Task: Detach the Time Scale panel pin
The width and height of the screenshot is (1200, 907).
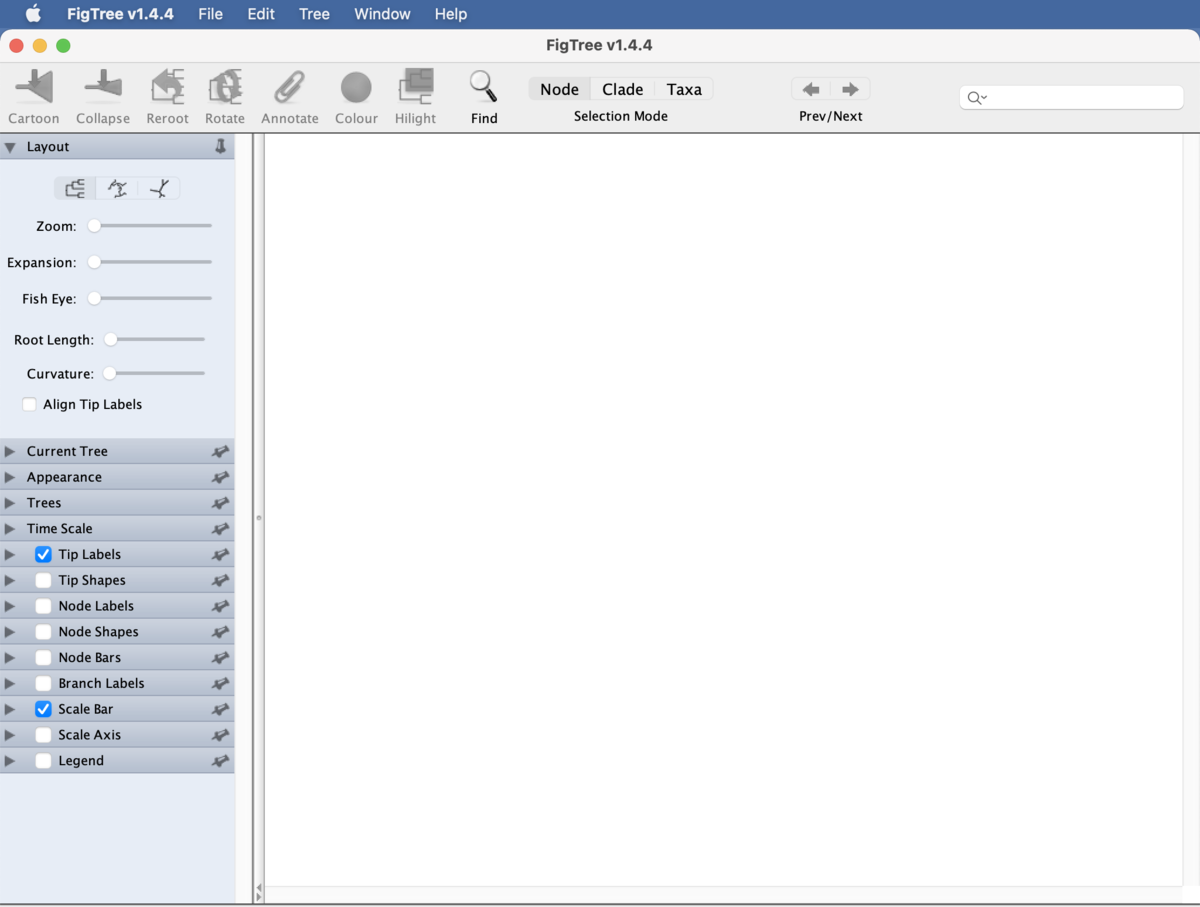Action: 221,529
